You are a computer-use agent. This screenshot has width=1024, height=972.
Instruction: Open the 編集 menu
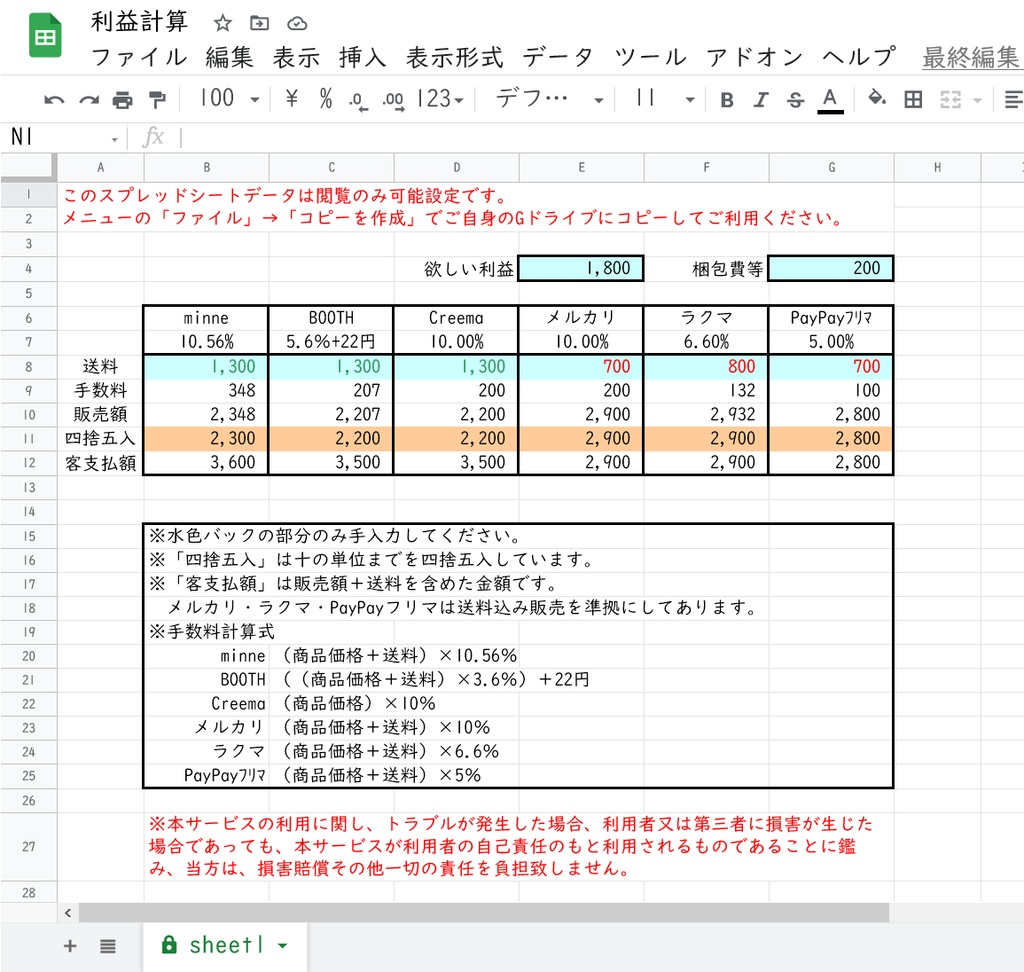click(229, 57)
